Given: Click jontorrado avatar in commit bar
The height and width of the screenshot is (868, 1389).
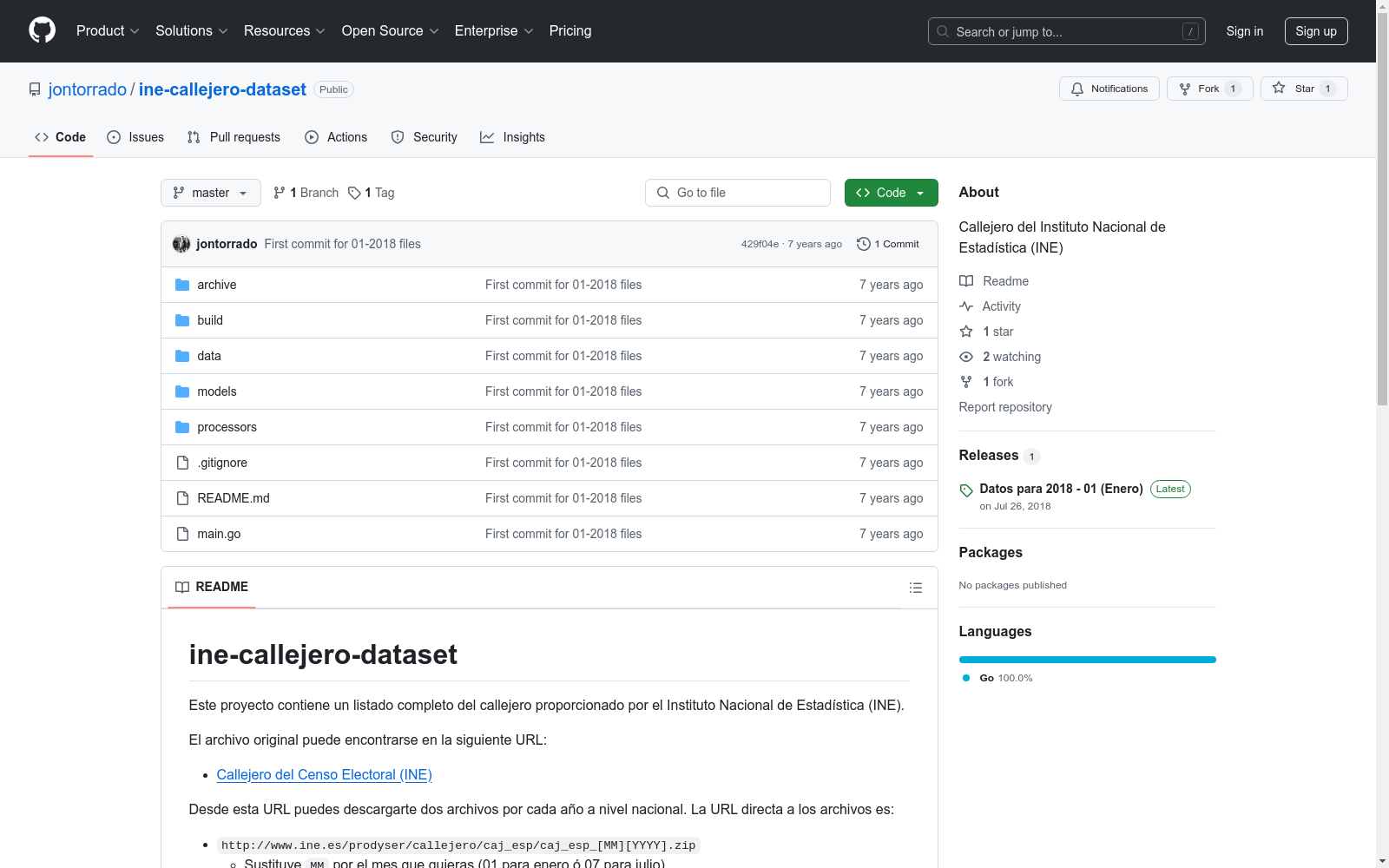Looking at the screenshot, I should (x=181, y=244).
